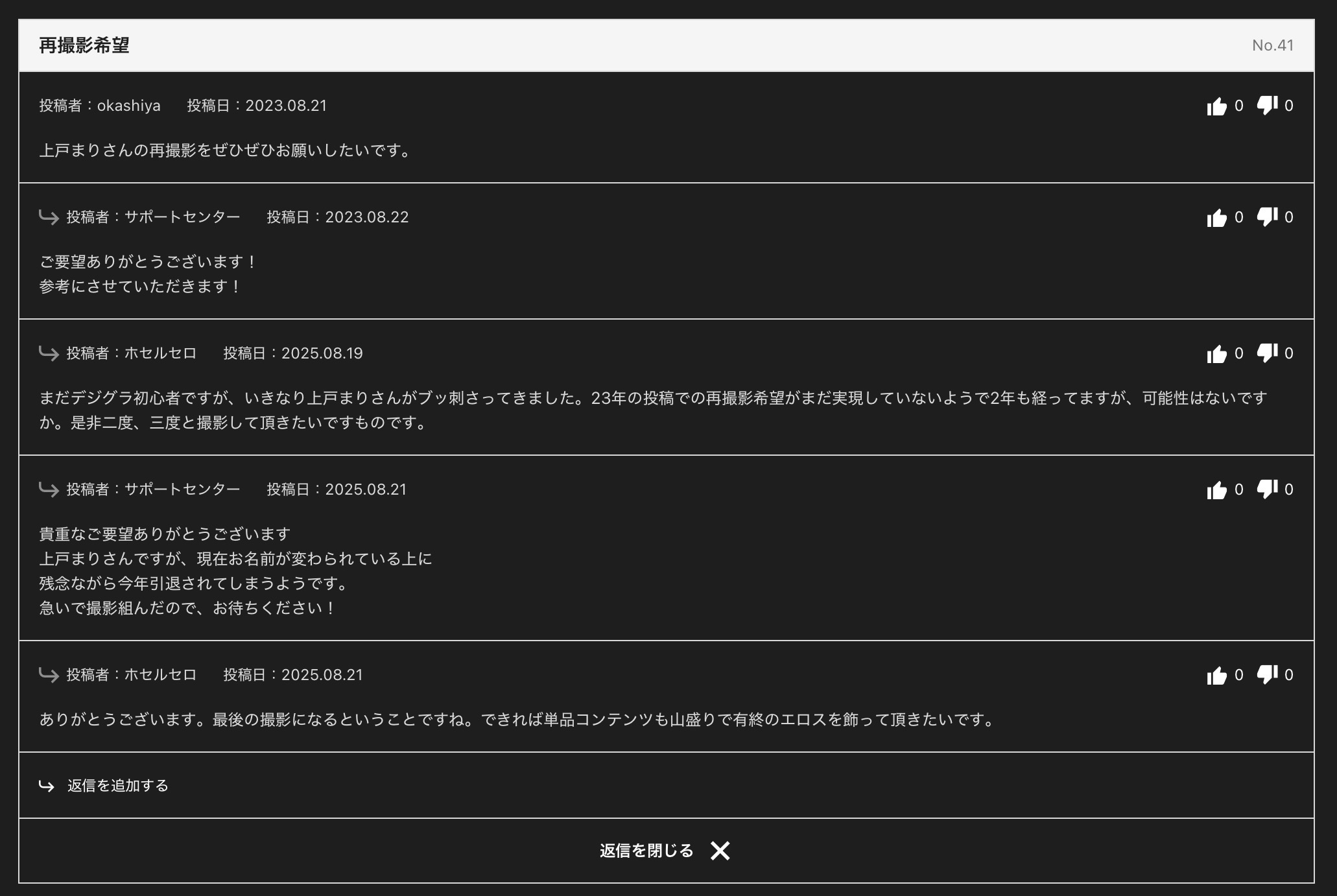Dislike ホセルセロ's 2025.08.19 reply
1337x896 pixels.
[x=1266, y=353]
